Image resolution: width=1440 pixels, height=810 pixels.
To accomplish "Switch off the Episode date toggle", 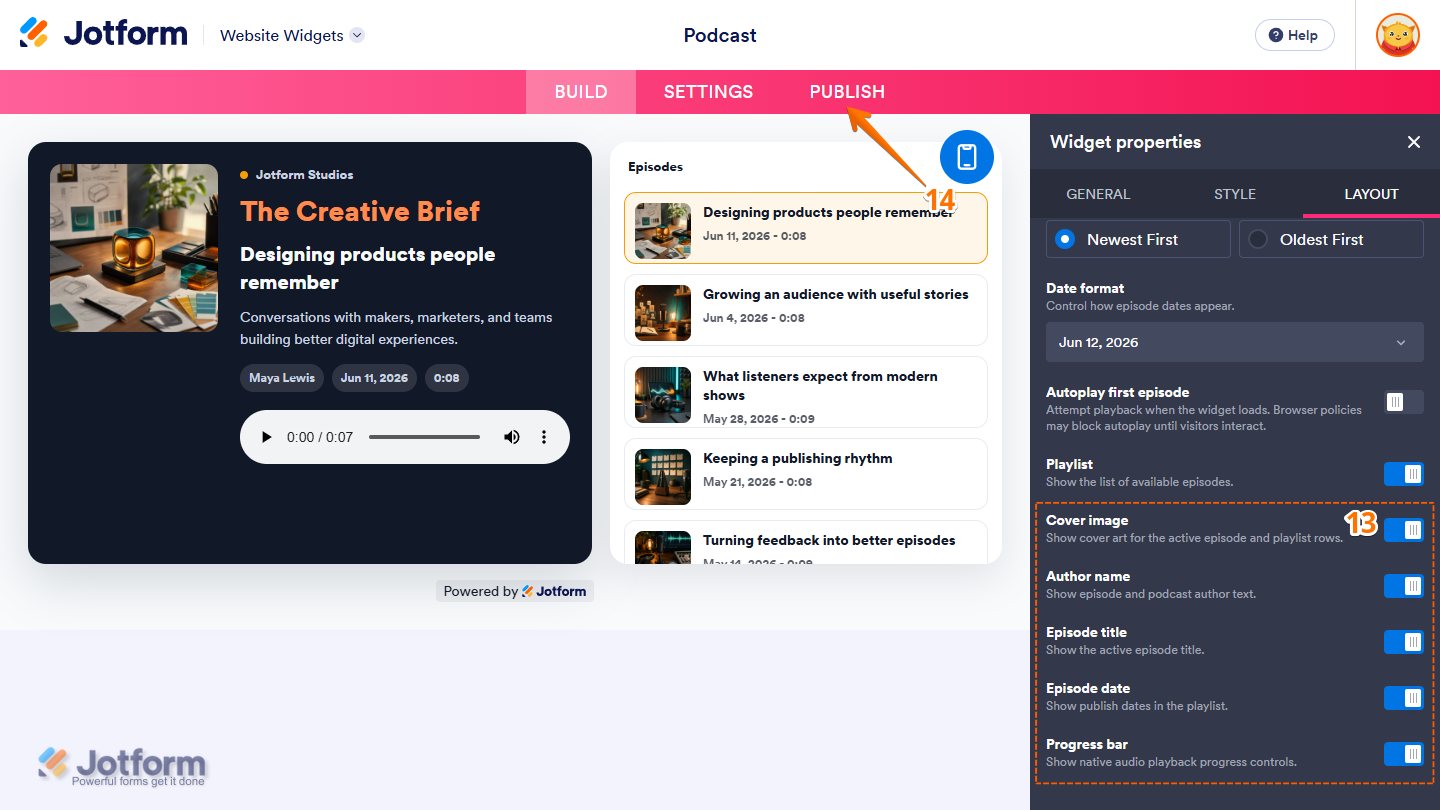I will (1403, 698).
